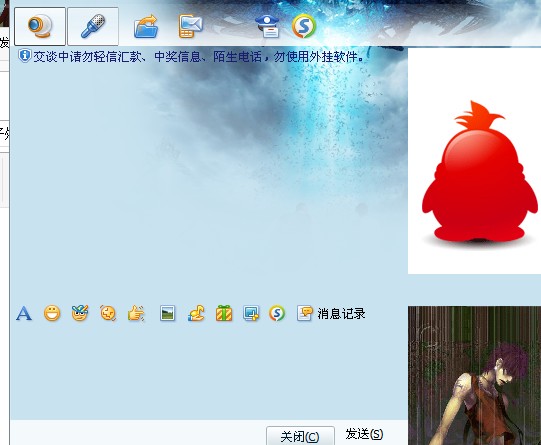
Task: Capture a screenshot with the screen icon
Action: coord(251,313)
